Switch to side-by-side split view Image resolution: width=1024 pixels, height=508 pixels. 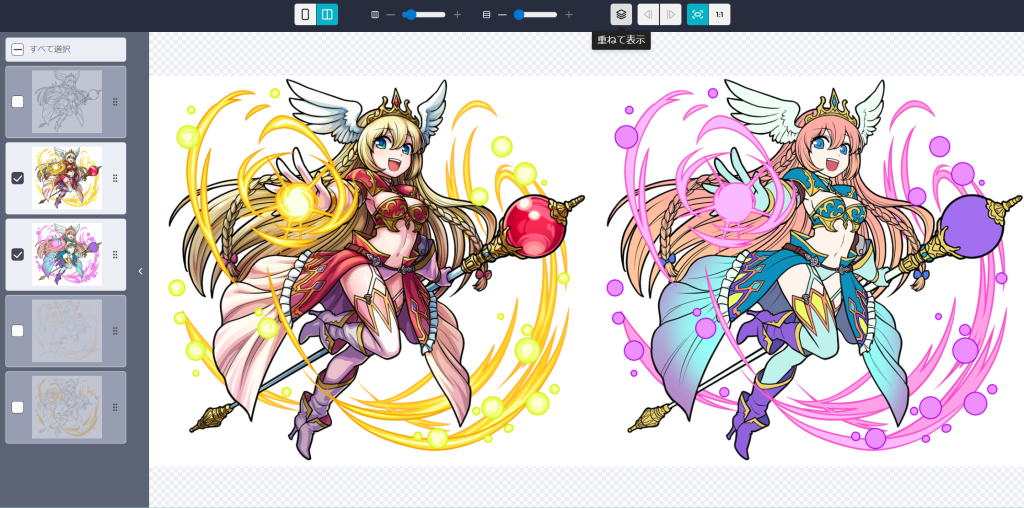[327, 14]
